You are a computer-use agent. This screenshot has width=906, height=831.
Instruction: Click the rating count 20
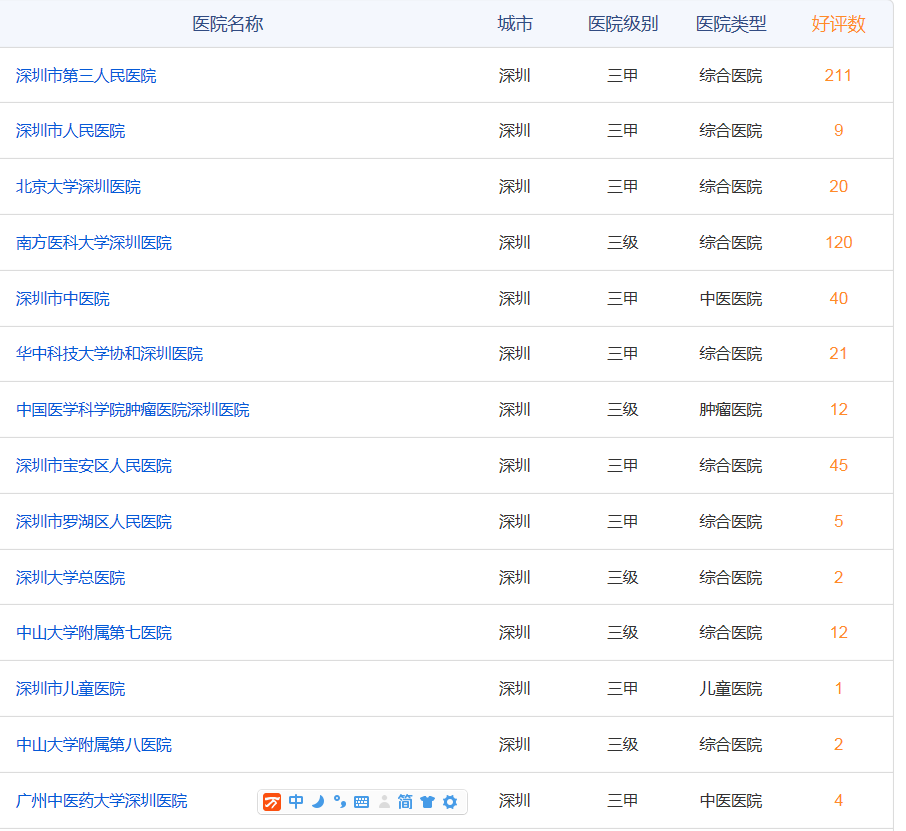pos(838,187)
